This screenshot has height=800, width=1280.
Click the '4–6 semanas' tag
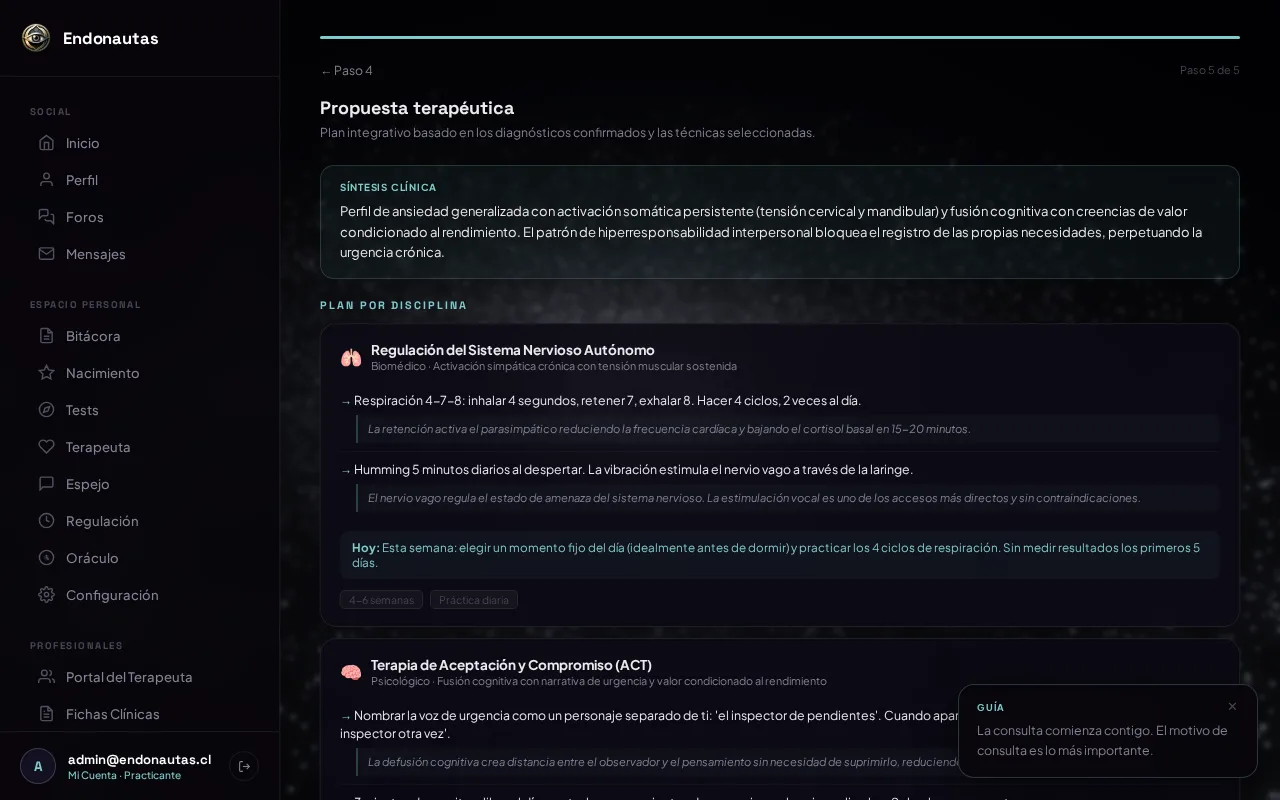pyautogui.click(x=381, y=600)
